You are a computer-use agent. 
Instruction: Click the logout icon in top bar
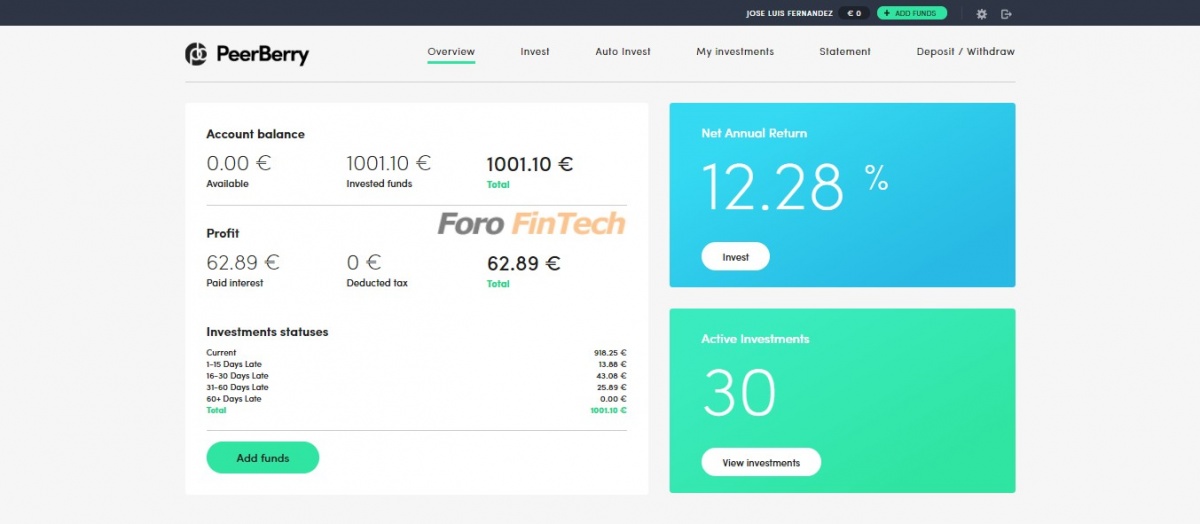(x=1006, y=14)
